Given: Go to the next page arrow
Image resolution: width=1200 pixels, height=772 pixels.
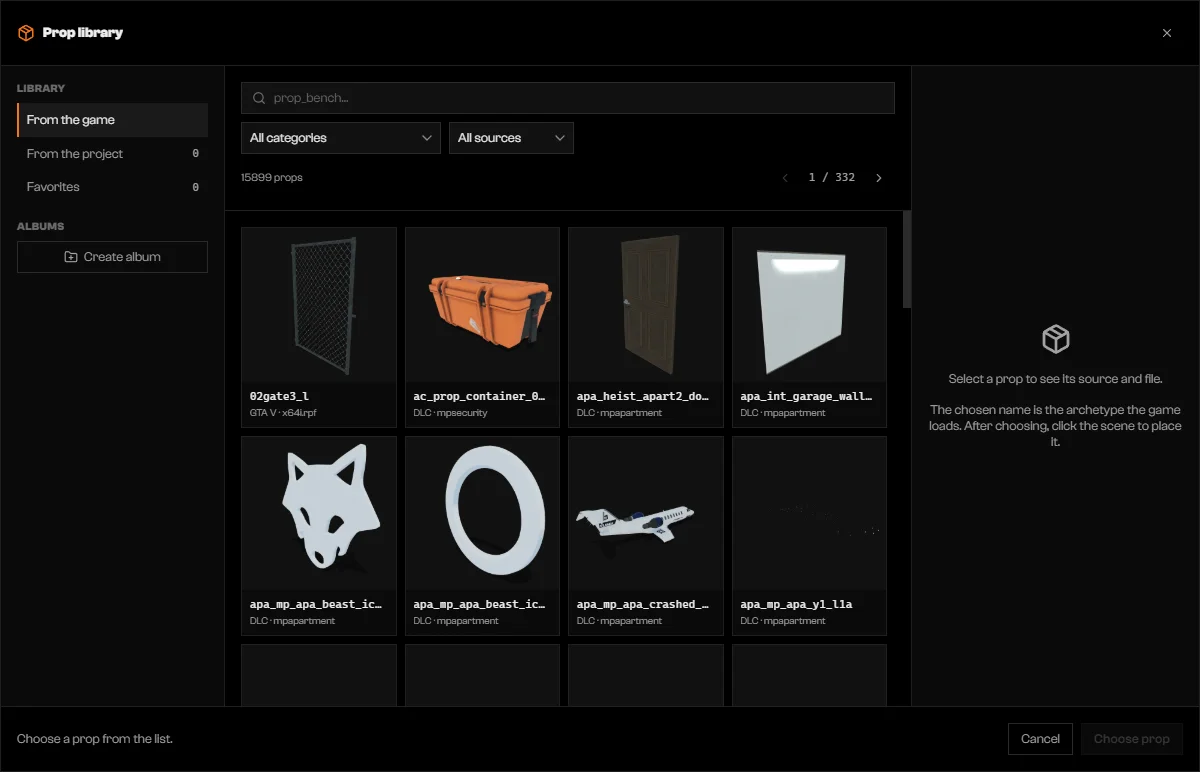Looking at the screenshot, I should (879, 178).
